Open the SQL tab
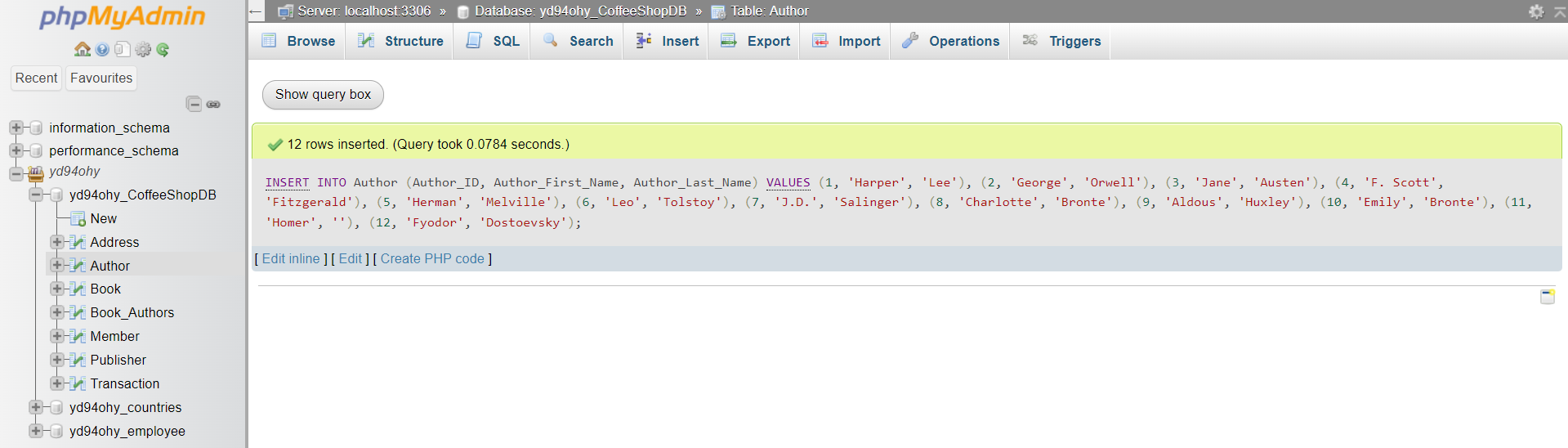 [x=493, y=41]
